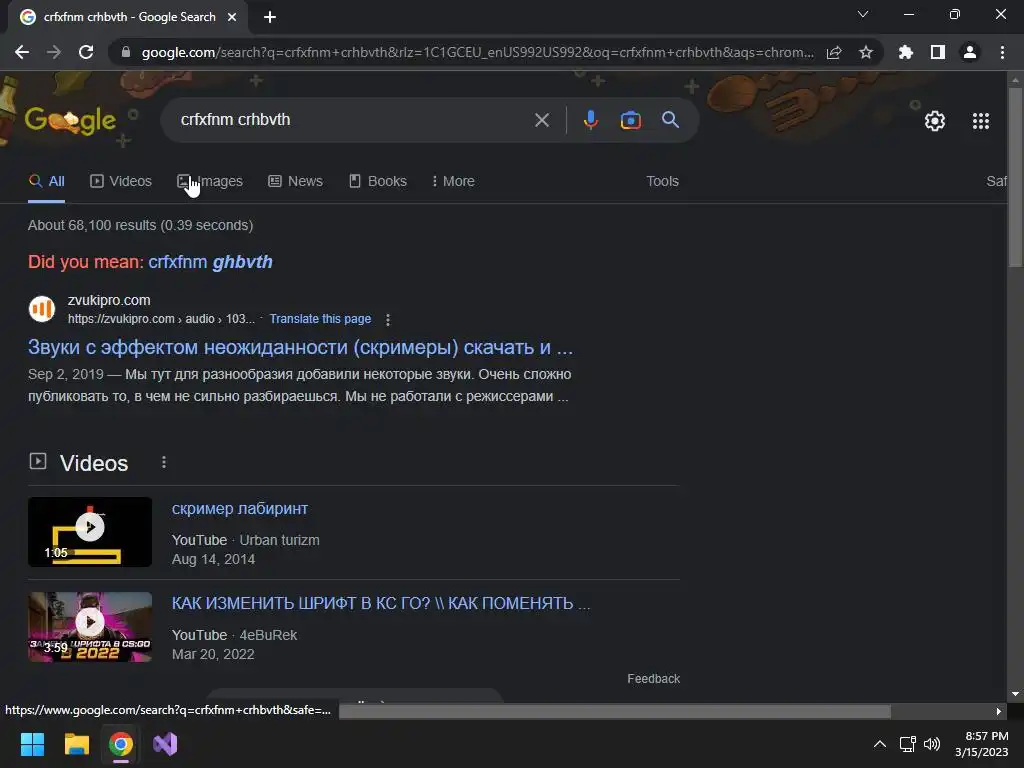
Task: Open the tab search chevron
Action: 863,14
